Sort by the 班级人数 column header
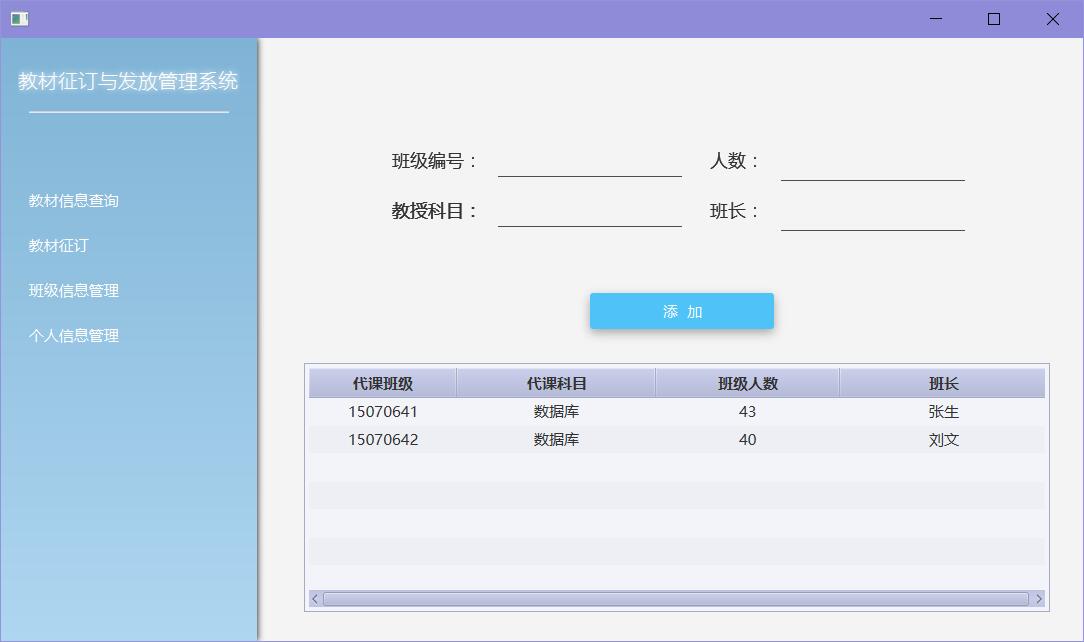Screen dimensions: 1084x642 tap(747, 383)
